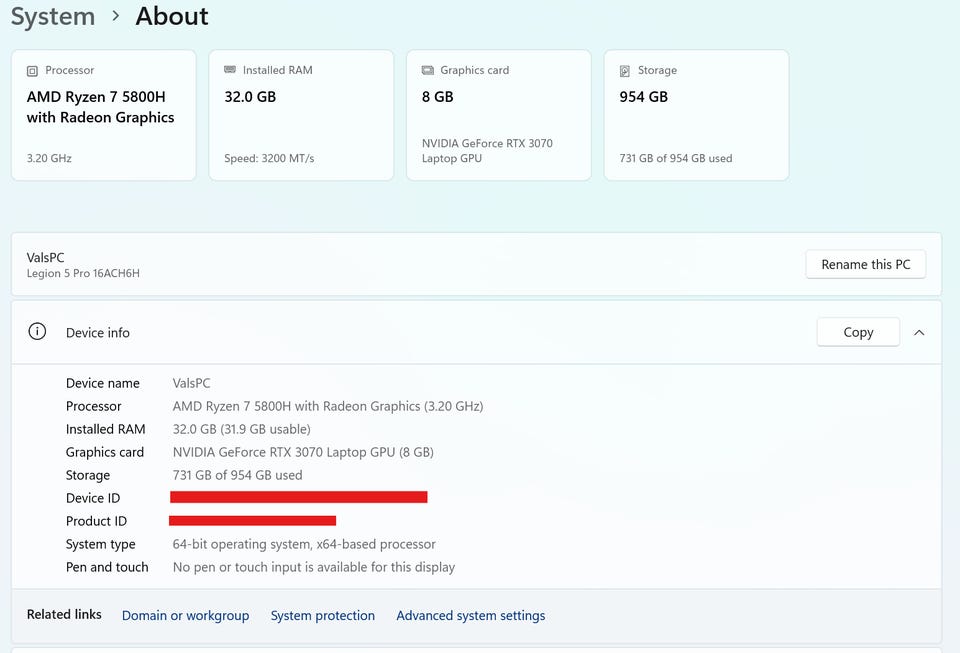The height and width of the screenshot is (653, 960).
Task: Select the 954 GB storage value
Action: (643, 97)
